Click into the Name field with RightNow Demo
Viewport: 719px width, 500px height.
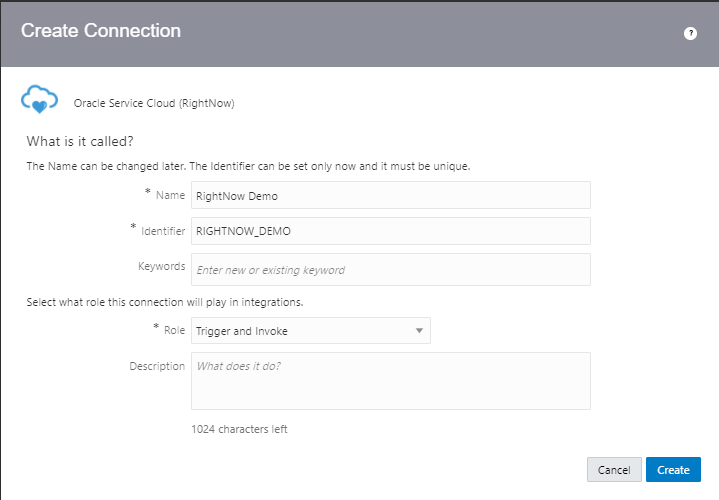pos(390,195)
